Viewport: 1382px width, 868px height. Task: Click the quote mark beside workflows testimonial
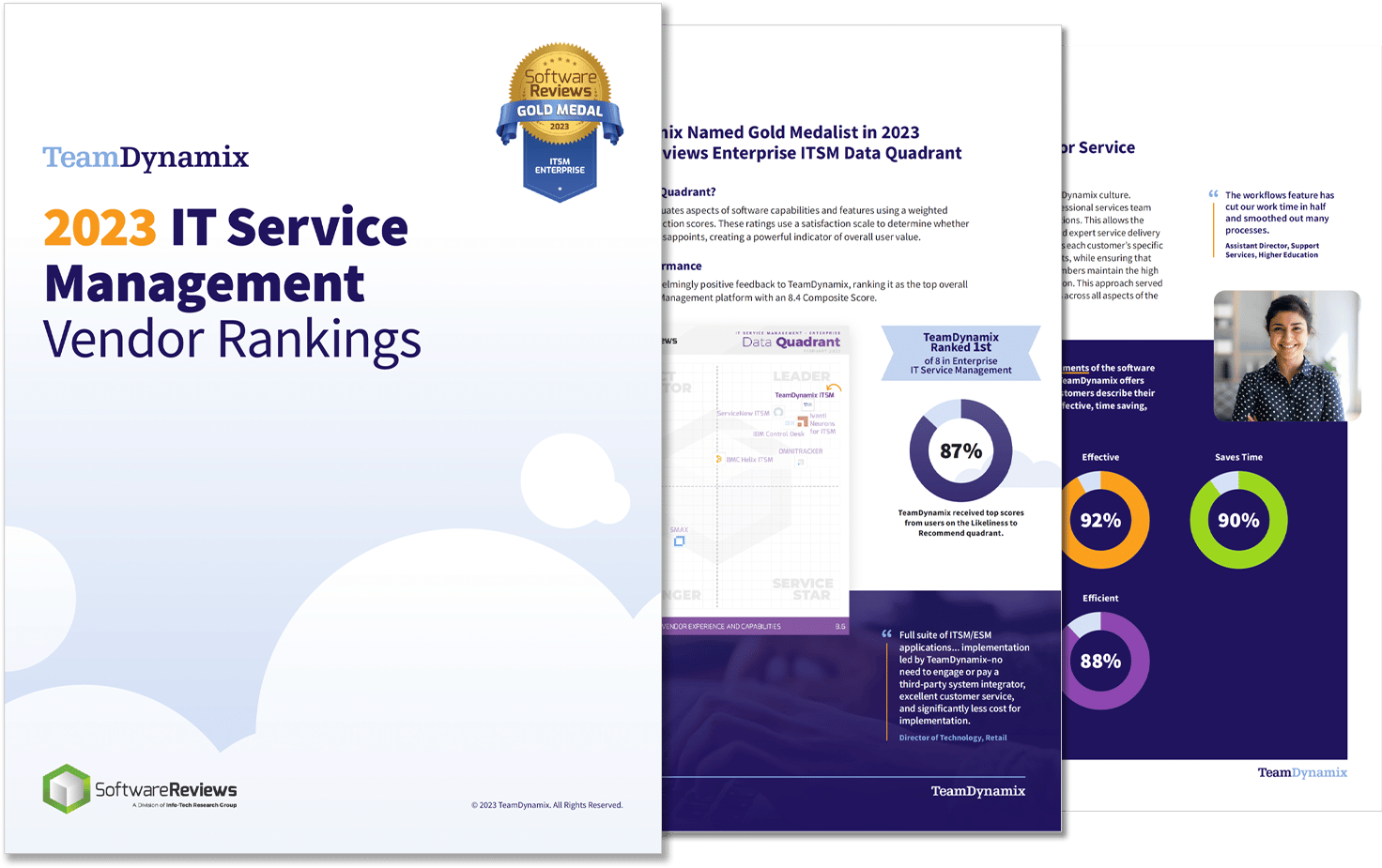click(1213, 195)
